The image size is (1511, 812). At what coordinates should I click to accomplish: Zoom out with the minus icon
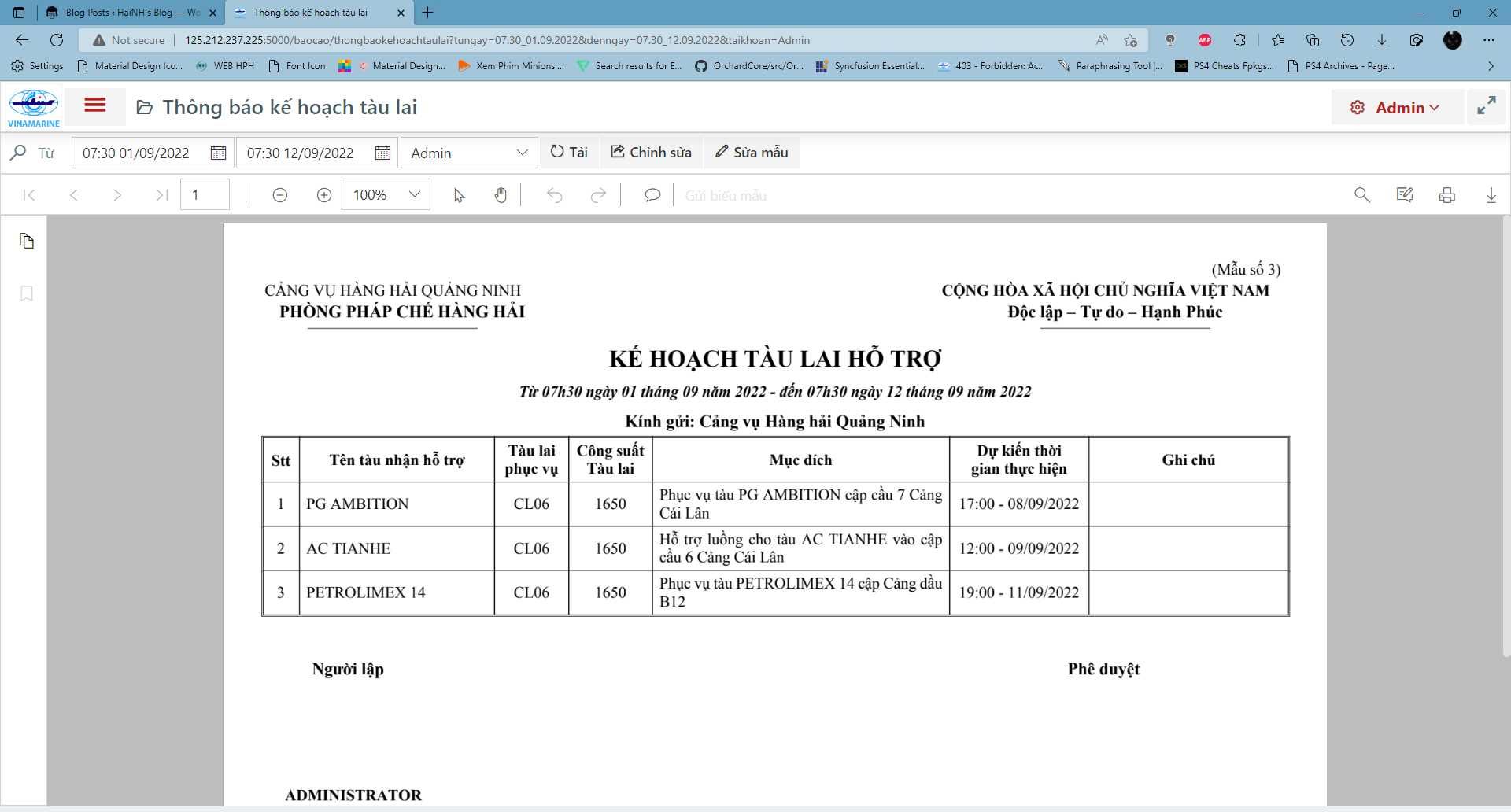coord(279,195)
